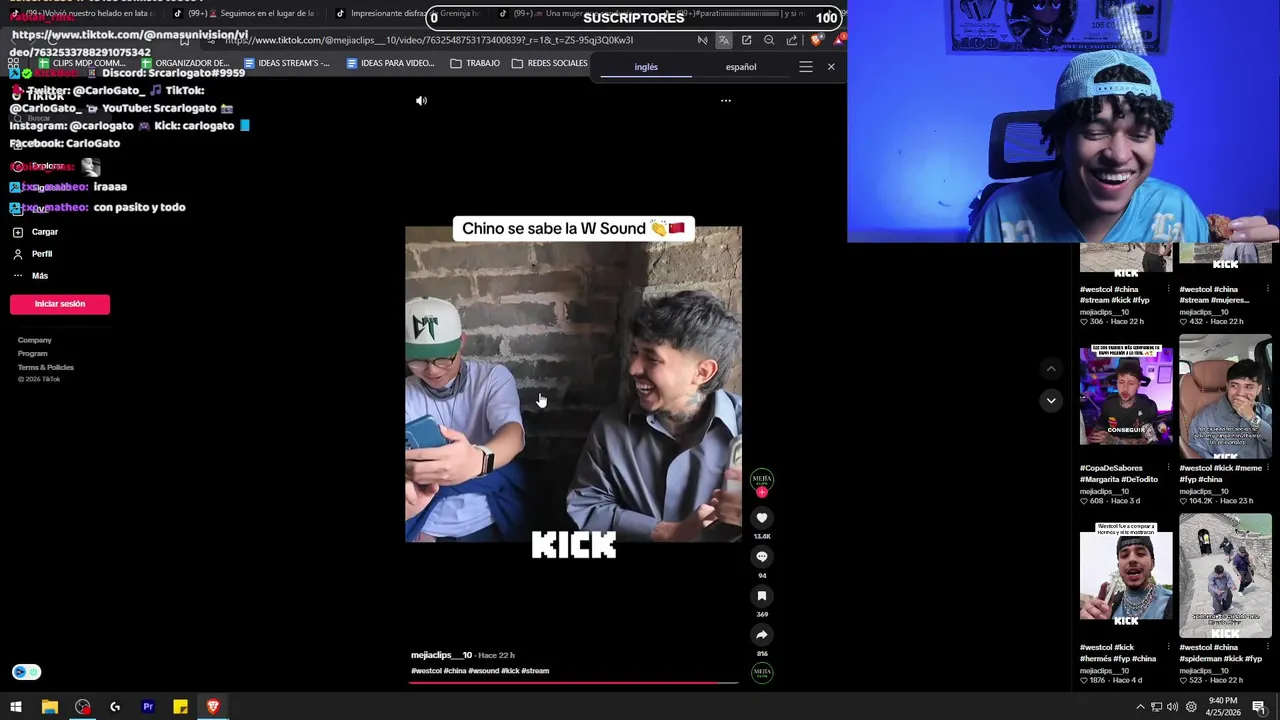The height and width of the screenshot is (720, 1280).
Task: Click the zoom magnifier in address bar
Action: click(769, 40)
